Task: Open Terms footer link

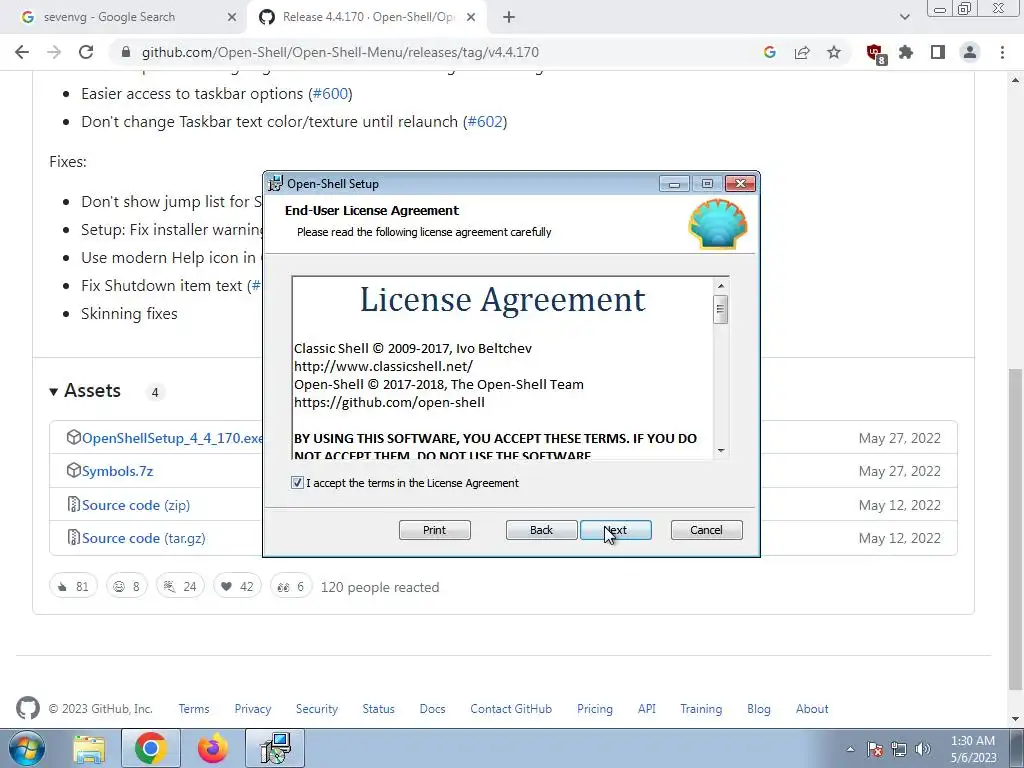Action: pos(194,709)
